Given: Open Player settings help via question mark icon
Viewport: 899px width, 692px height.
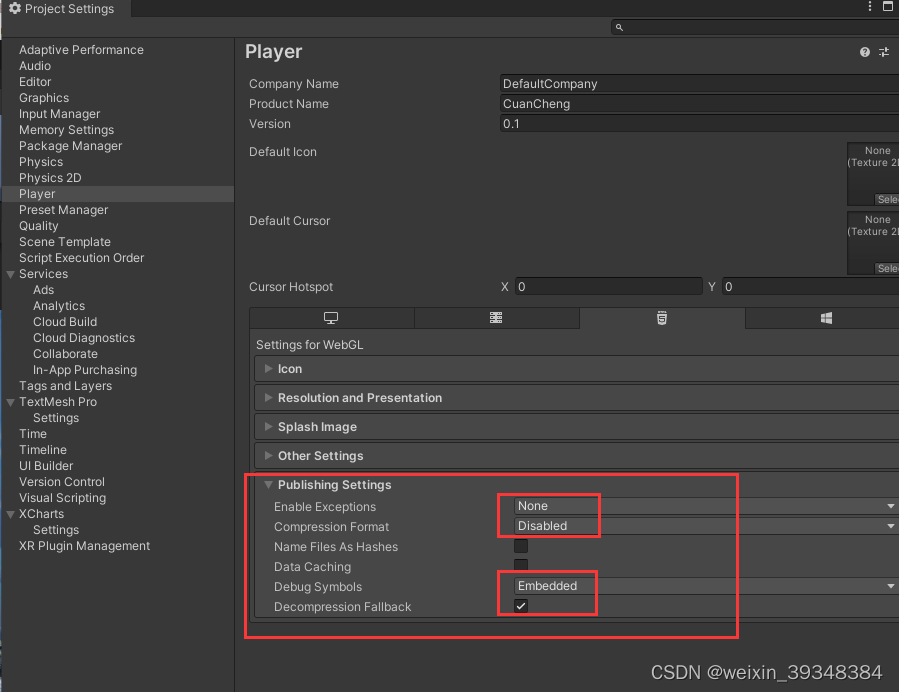Looking at the screenshot, I should 863,52.
